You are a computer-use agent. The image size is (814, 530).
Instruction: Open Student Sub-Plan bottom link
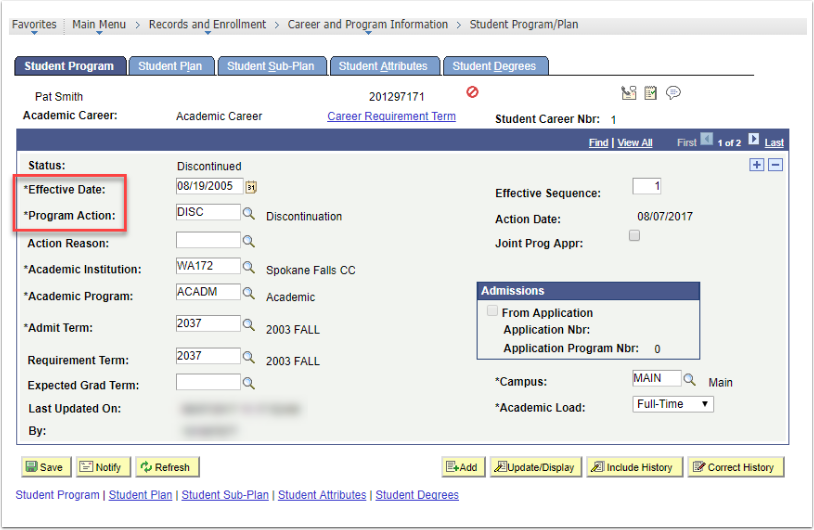[225, 495]
